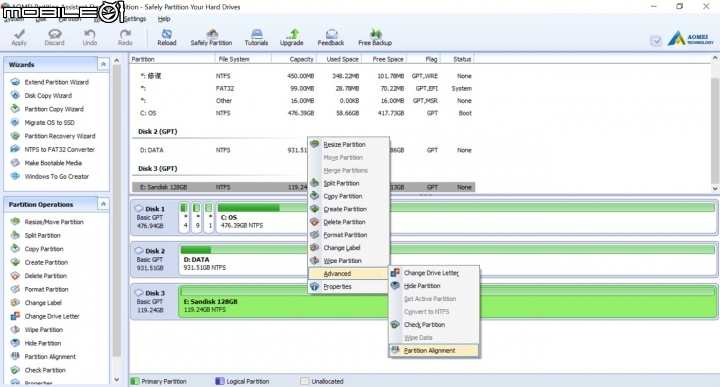Image resolution: width=720 pixels, height=387 pixels.
Task: Open the Advanced submenu entry
Action: click(349, 274)
